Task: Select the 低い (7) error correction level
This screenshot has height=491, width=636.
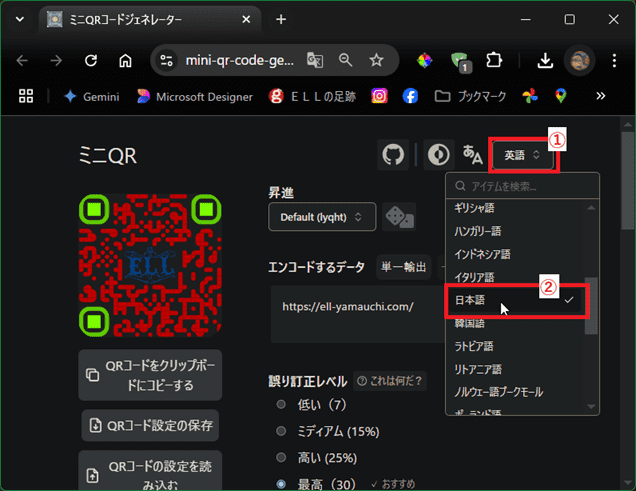Action: tap(281, 404)
